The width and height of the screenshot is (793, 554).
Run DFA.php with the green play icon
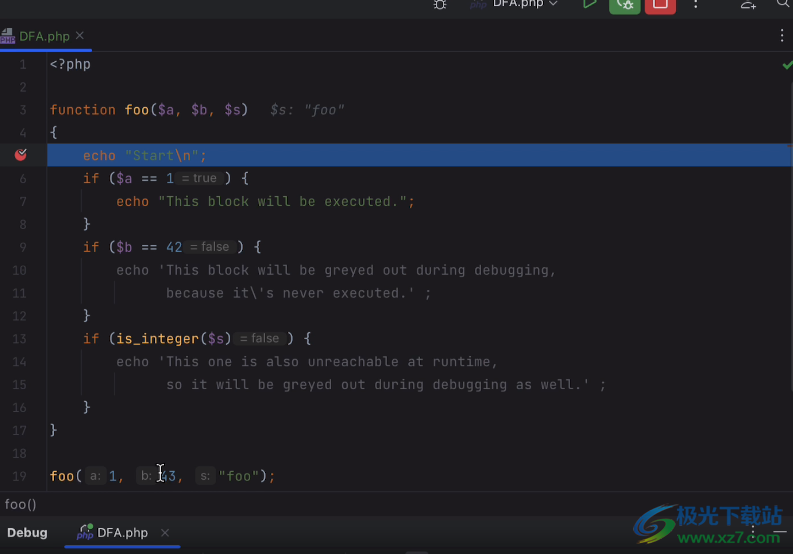pos(589,4)
